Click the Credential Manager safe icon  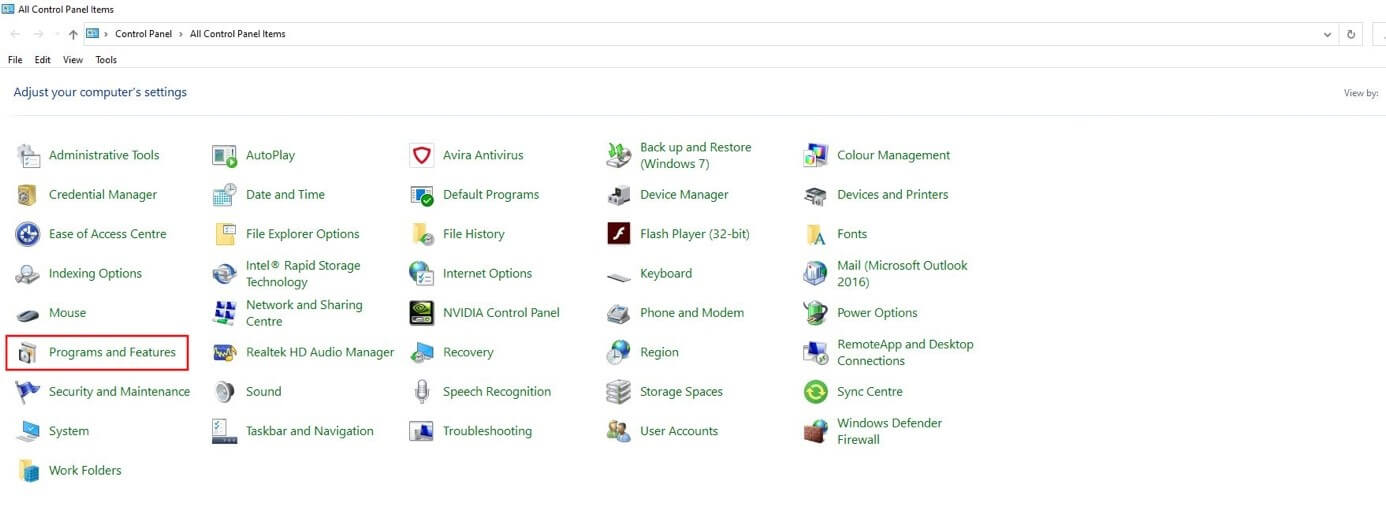coord(28,195)
